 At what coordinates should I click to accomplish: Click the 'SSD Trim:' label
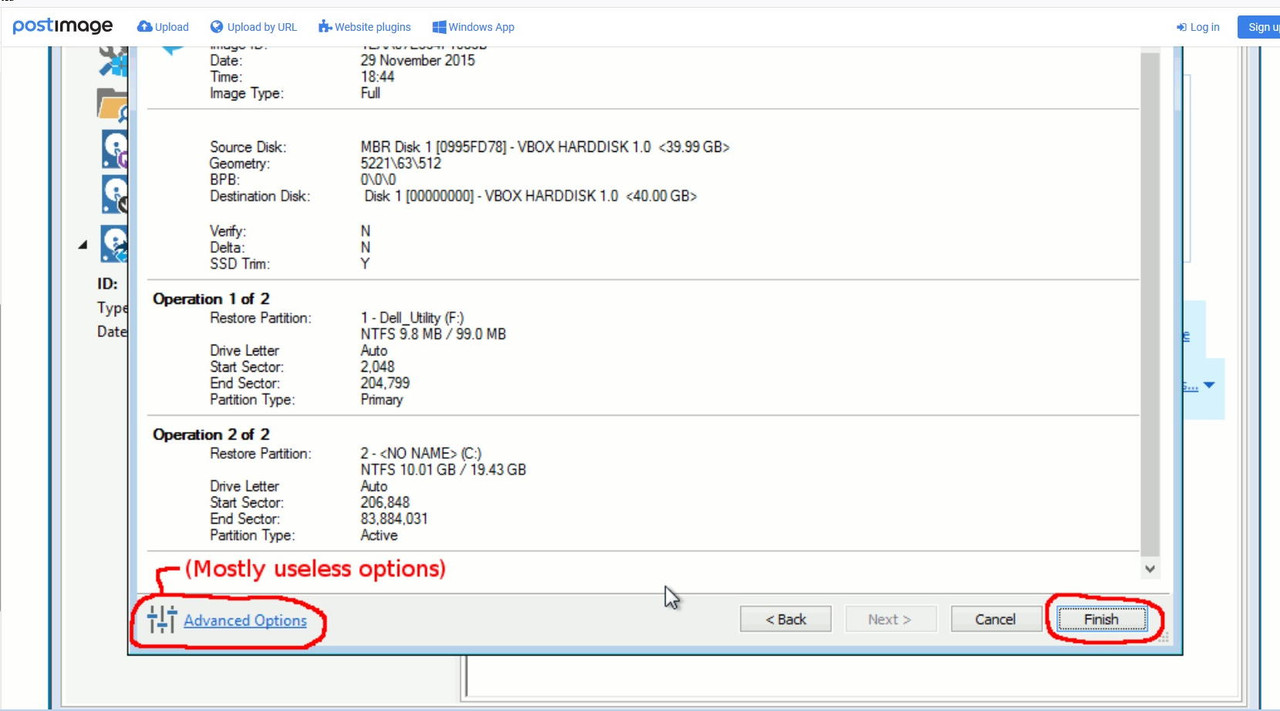(x=240, y=264)
